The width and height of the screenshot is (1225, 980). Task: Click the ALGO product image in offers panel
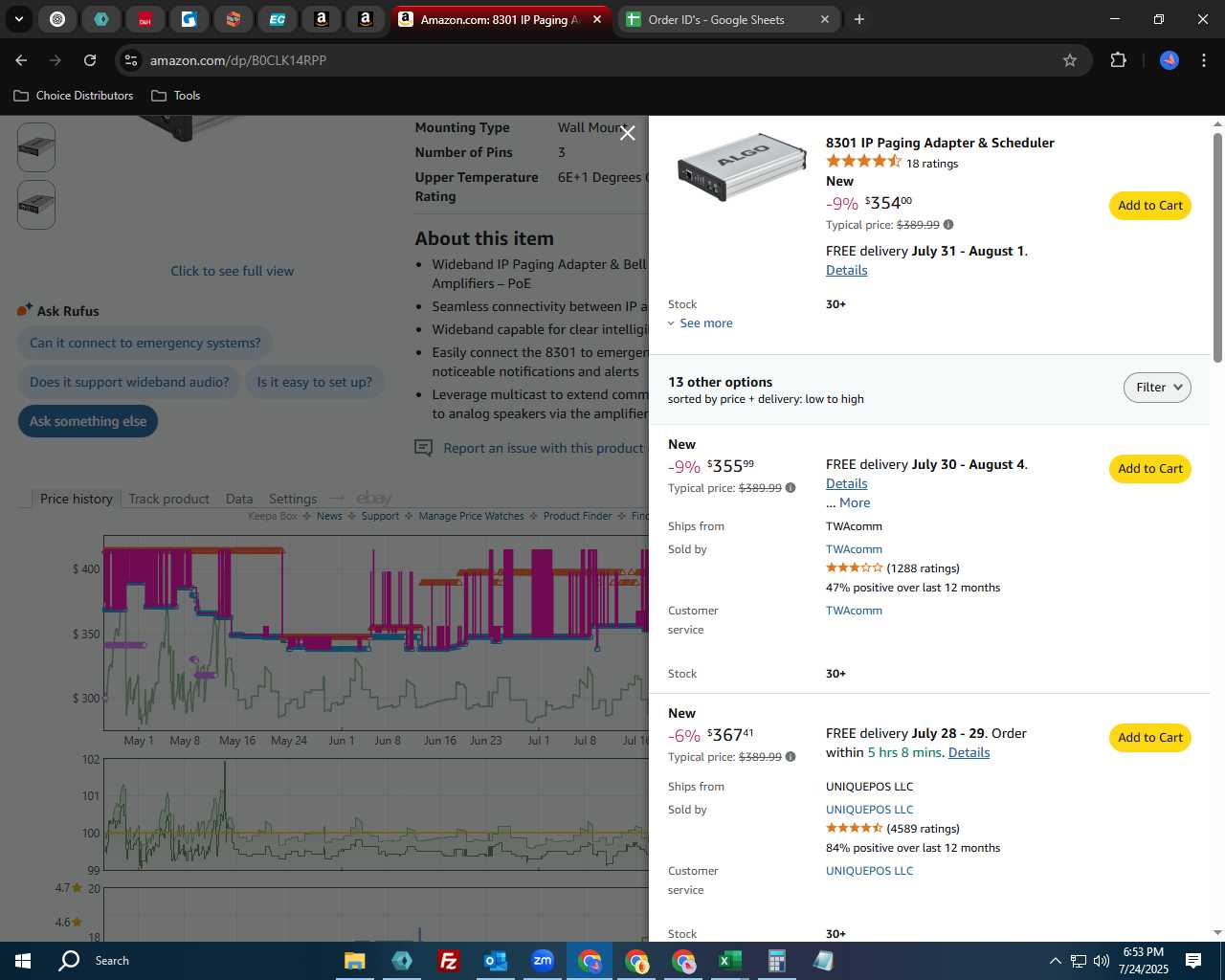pyautogui.click(x=742, y=166)
